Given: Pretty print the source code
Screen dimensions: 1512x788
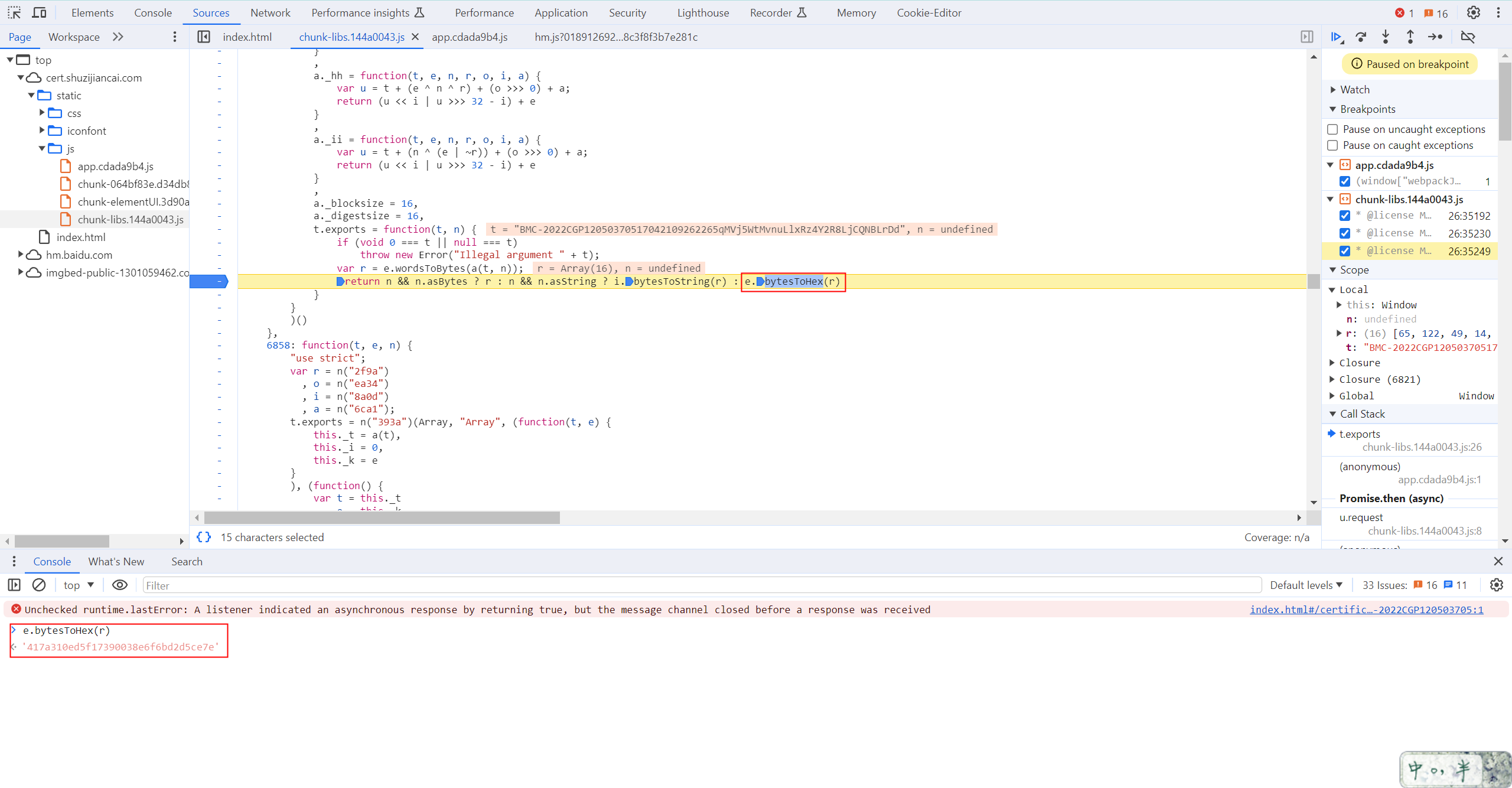Looking at the screenshot, I should point(204,537).
